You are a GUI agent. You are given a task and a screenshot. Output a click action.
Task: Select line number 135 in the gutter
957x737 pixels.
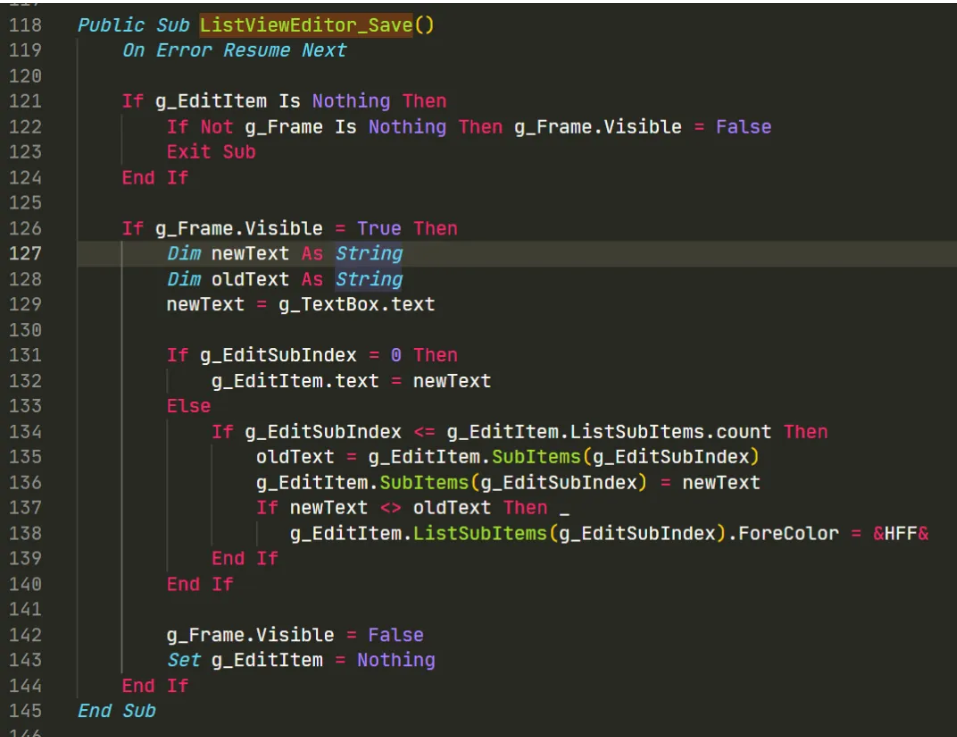pos(25,457)
